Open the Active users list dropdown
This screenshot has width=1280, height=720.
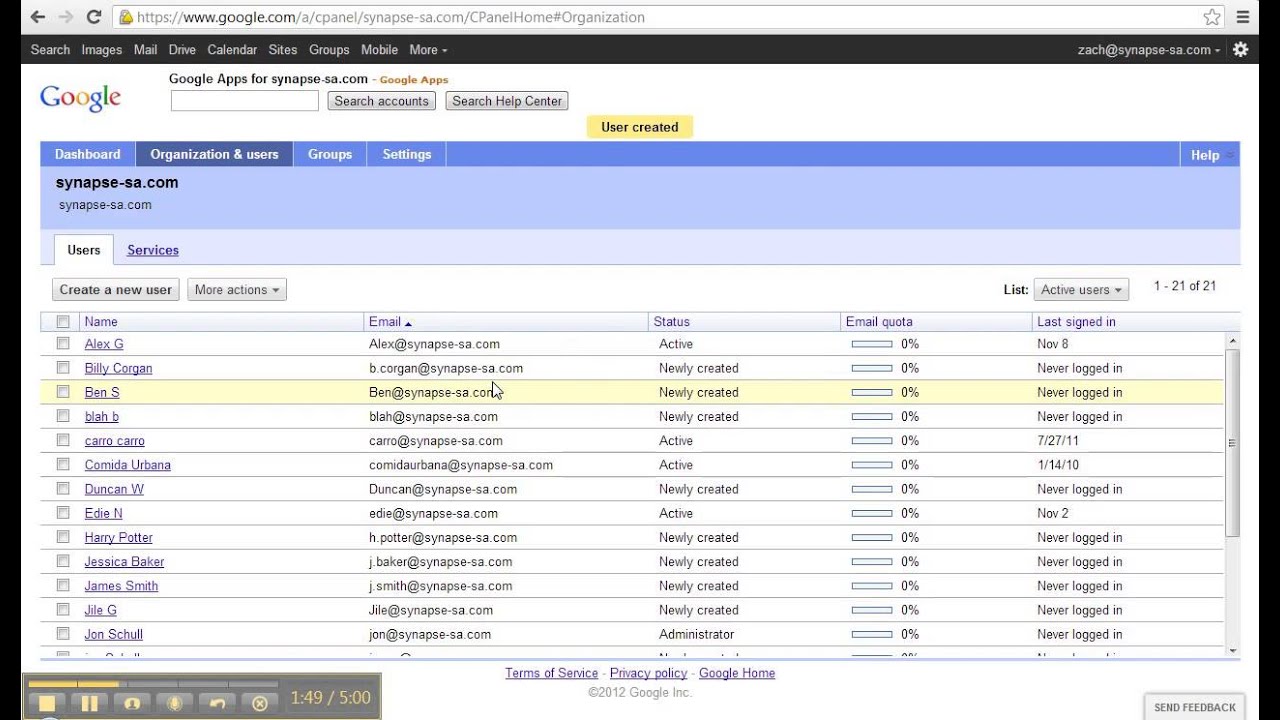[1081, 290]
